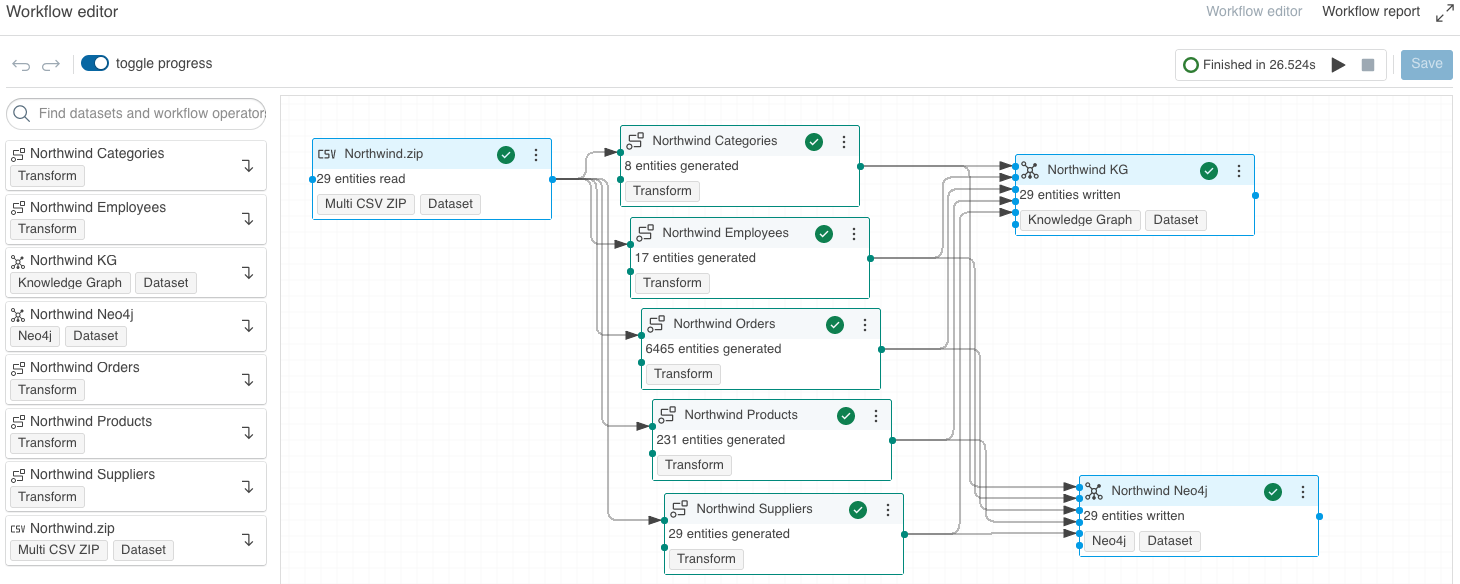This screenshot has height=584, width=1460.
Task: Open the three-dot menu on the Northwind.zip node
Action: (x=537, y=154)
